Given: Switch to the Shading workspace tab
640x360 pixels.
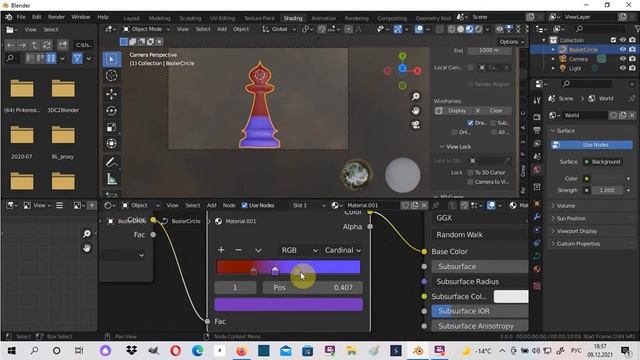Looking at the screenshot, I should [293, 18].
